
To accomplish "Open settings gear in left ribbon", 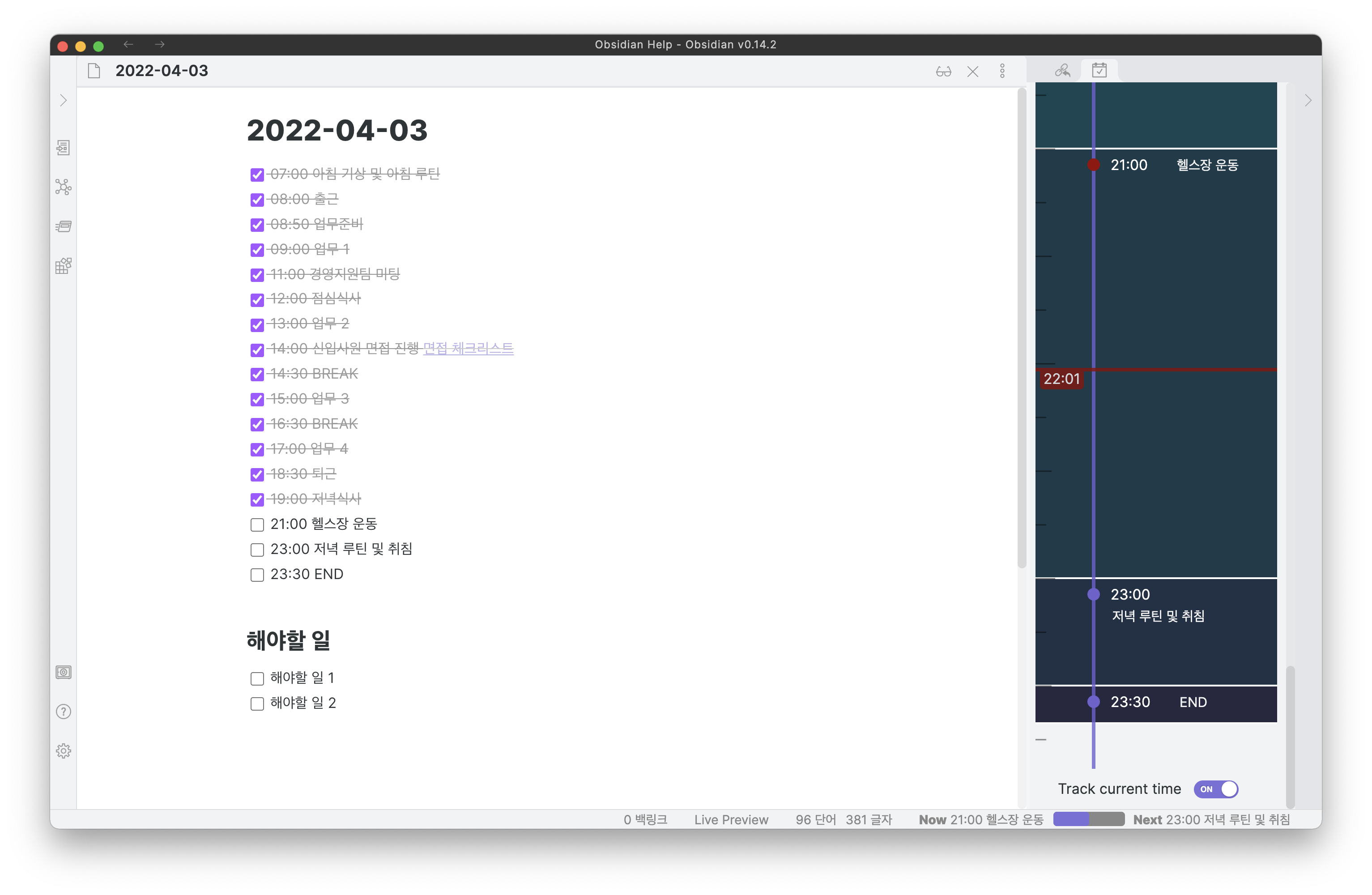I will pyautogui.click(x=64, y=750).
